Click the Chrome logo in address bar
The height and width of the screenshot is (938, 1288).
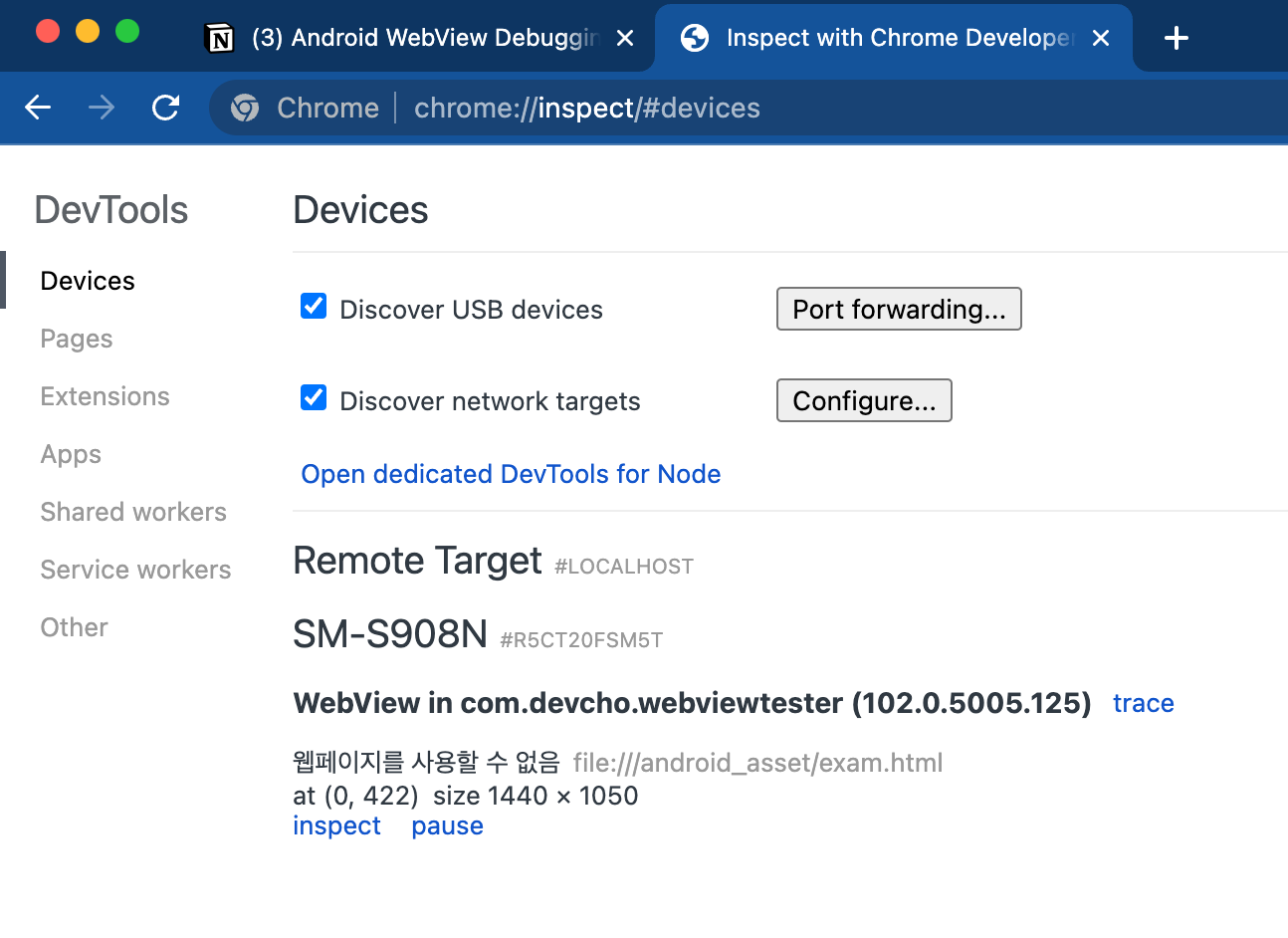[x=245, y=108]
